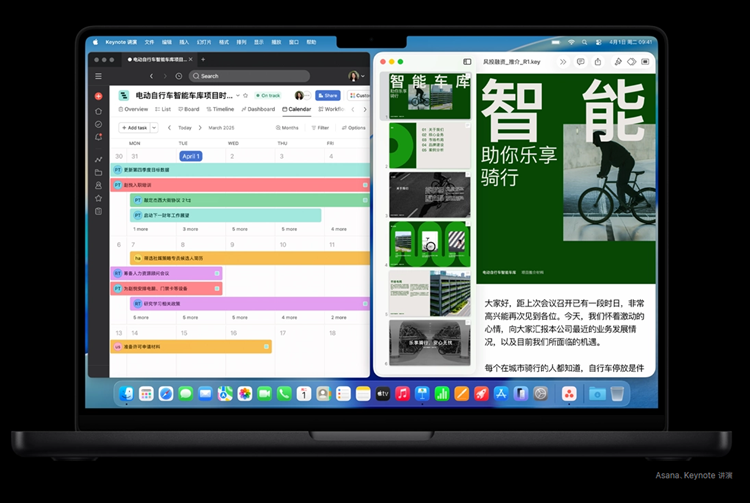Open My Tasks checkmark icon in Asana sidebar
The width and height of the screenshot is (750, 503).
pos(99,124)
